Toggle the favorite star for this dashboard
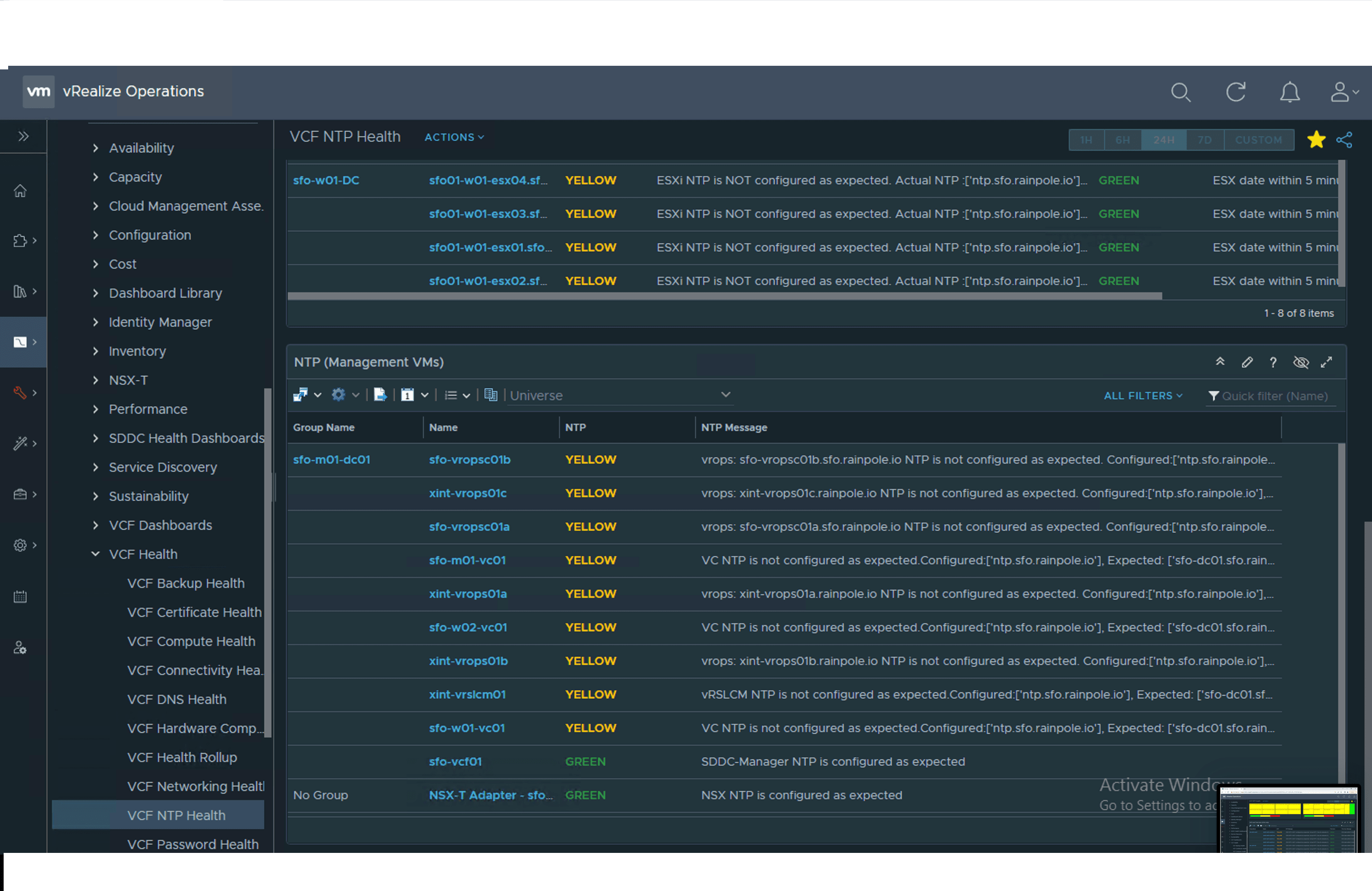The width and height of the screenshot is (1372, 891). click(x=1316, y=139)
